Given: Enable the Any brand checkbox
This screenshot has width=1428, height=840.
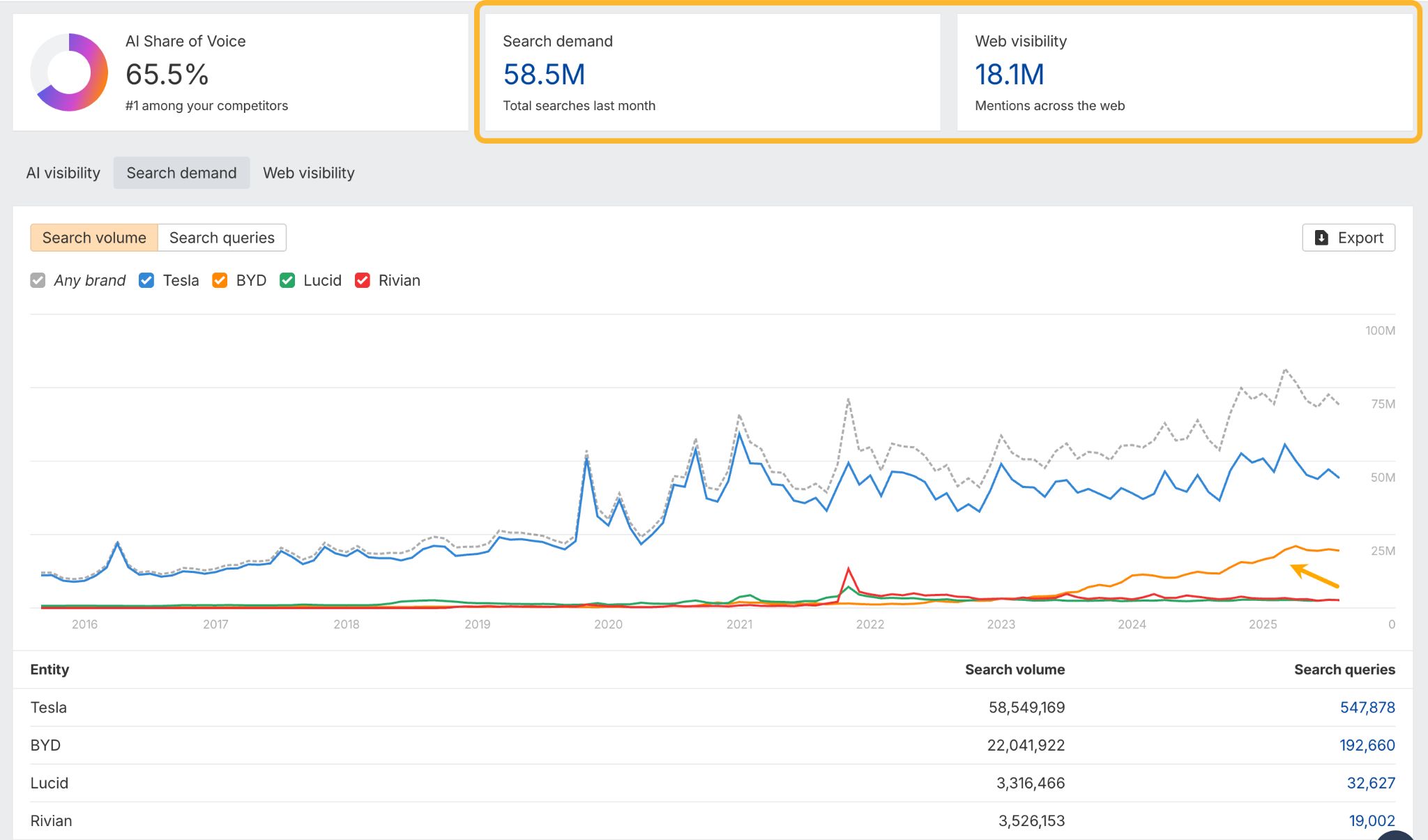Looking at the screenshot, I should click(38, 280).
